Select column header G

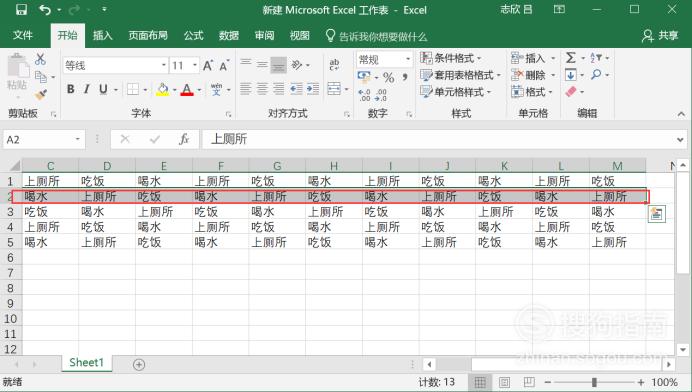coord(277,166)
